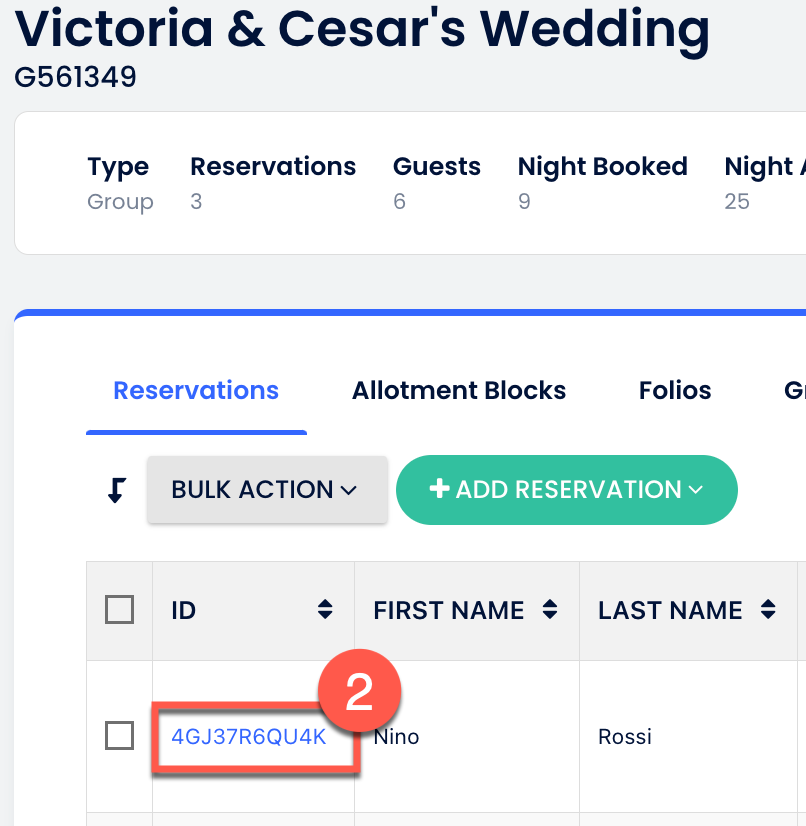Switch to the Reservations tab

click(x=196, y=390)
